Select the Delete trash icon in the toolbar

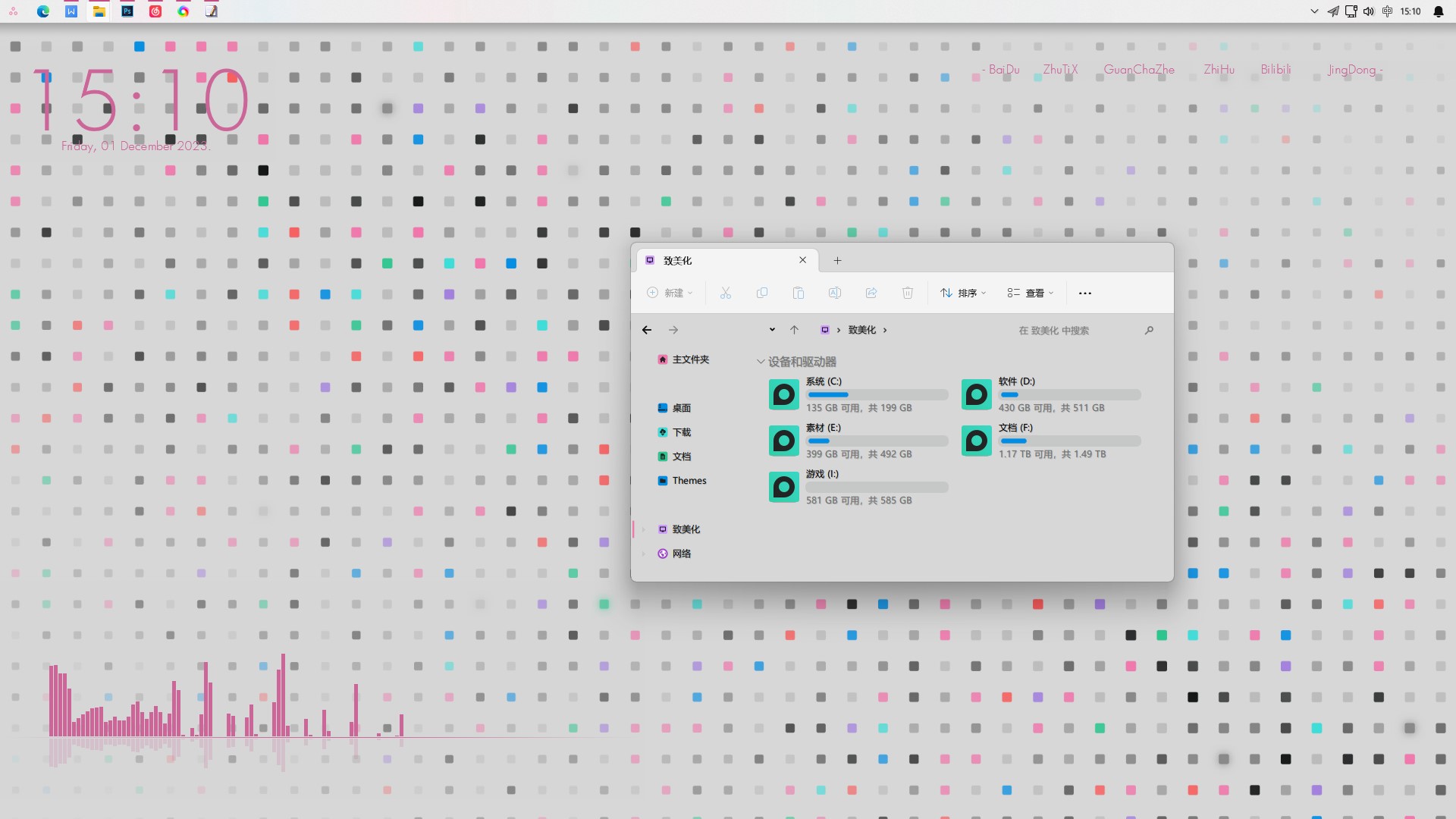[x=907, y=293]
